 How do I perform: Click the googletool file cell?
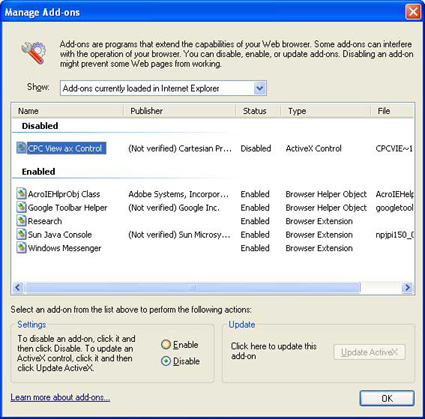(395, 208)
